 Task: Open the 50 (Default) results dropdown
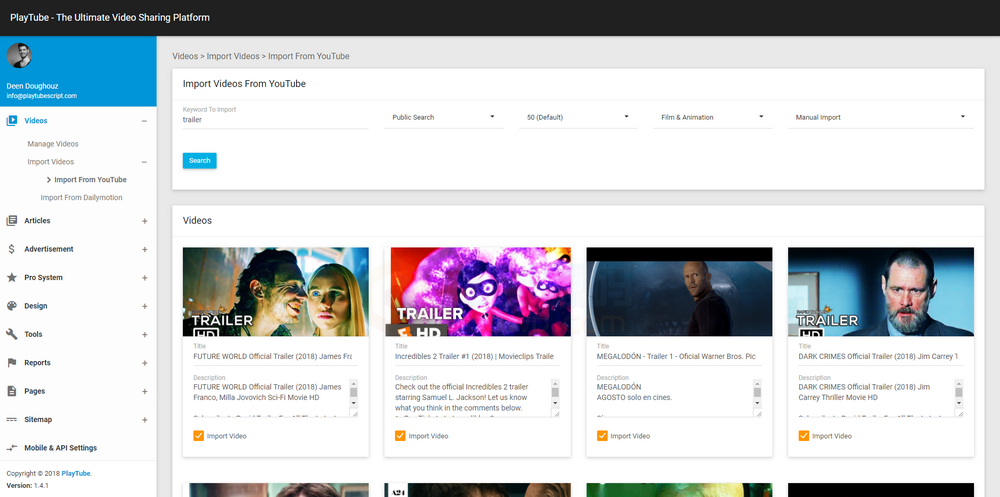[x=578, y=117]
